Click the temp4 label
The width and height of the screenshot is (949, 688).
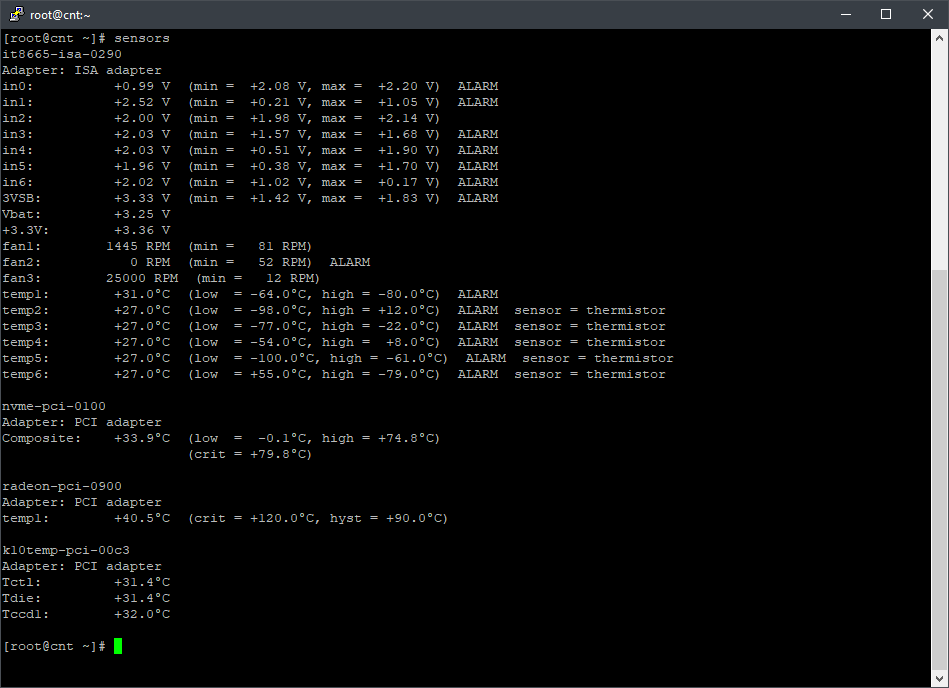25,342
